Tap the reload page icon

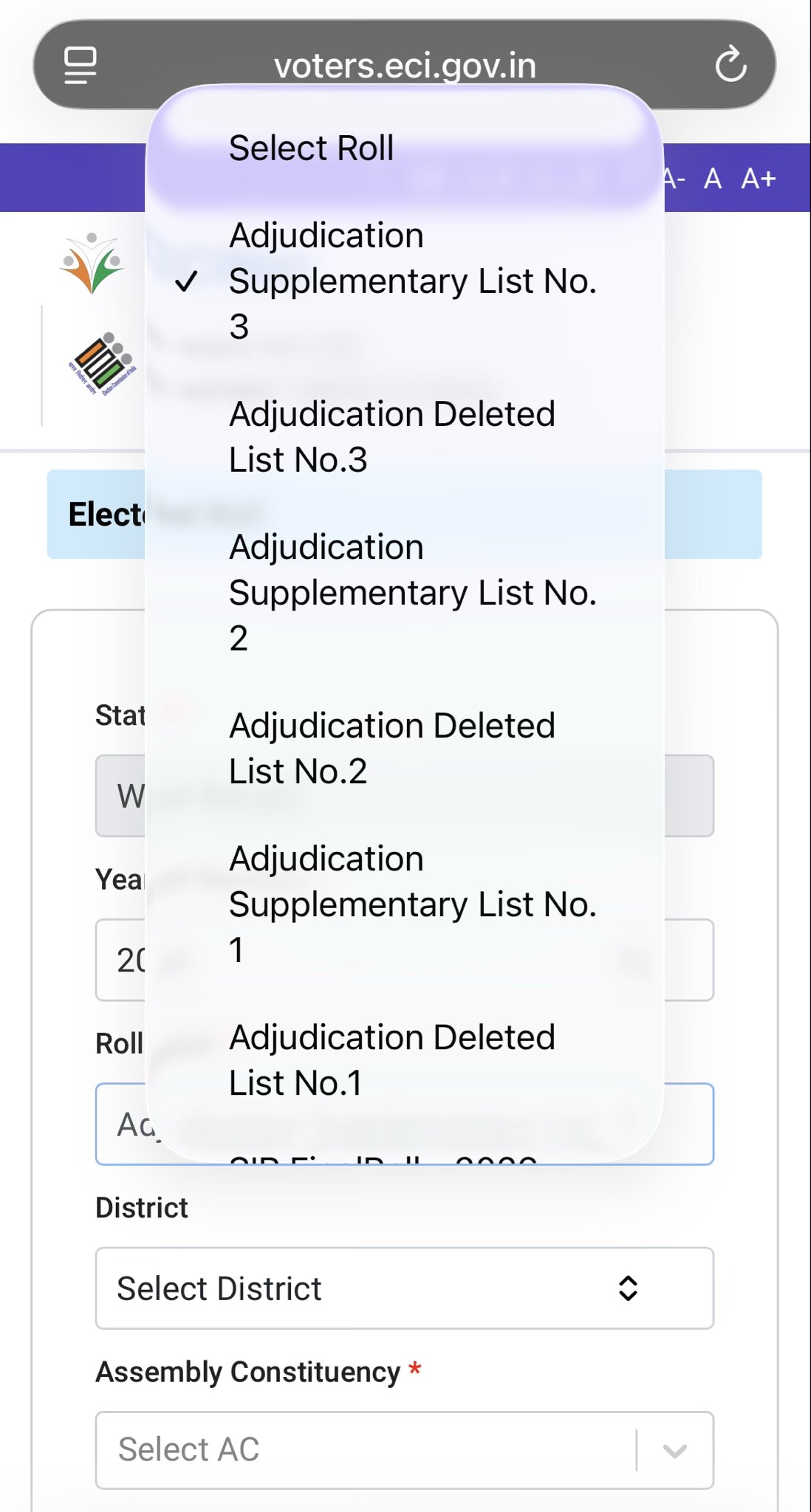(730, 64)
